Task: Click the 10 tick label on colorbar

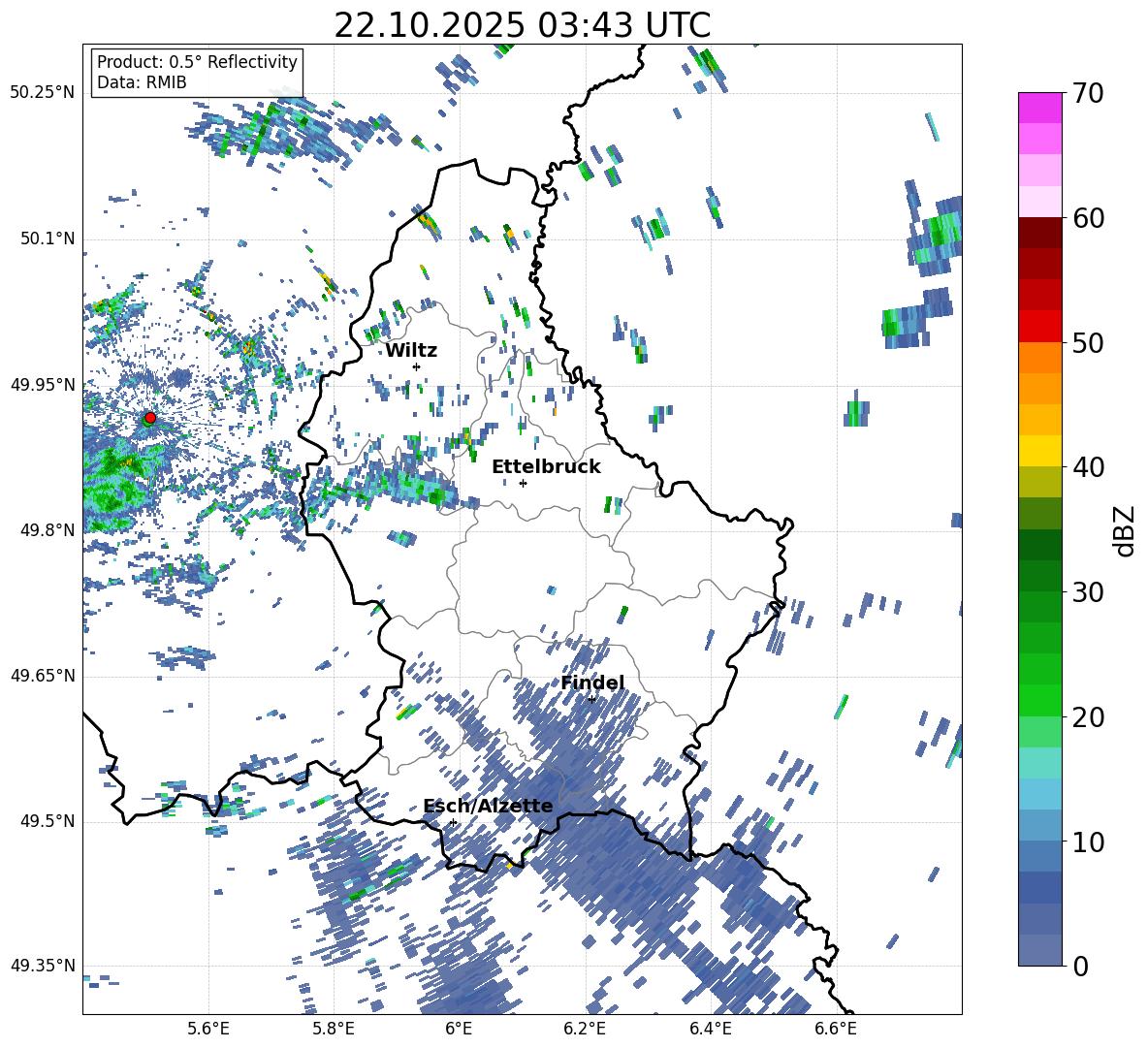Action: [1088, 842]
